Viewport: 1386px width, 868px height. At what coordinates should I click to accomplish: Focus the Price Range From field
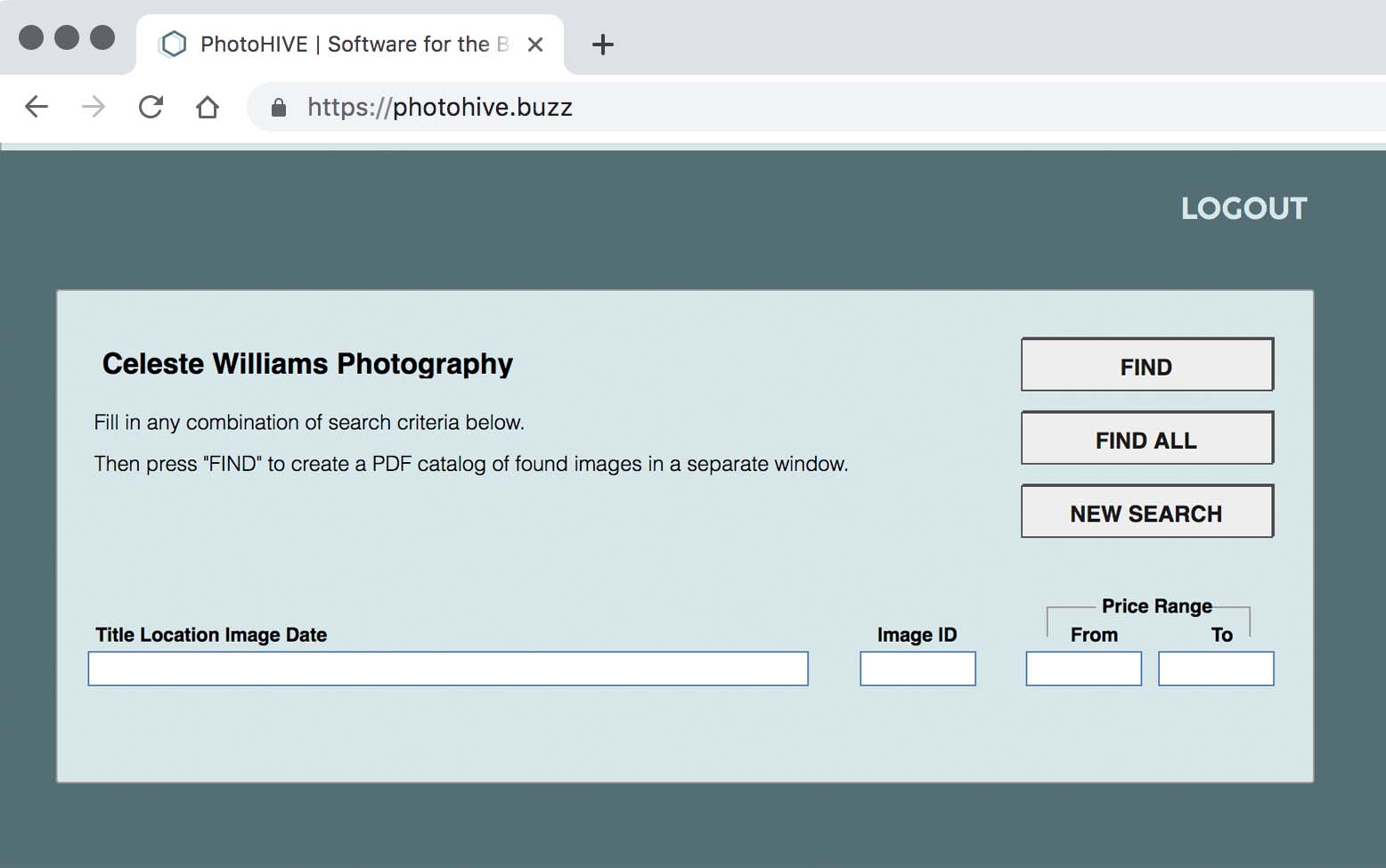pyautogui.click(x=1083, y=669)
